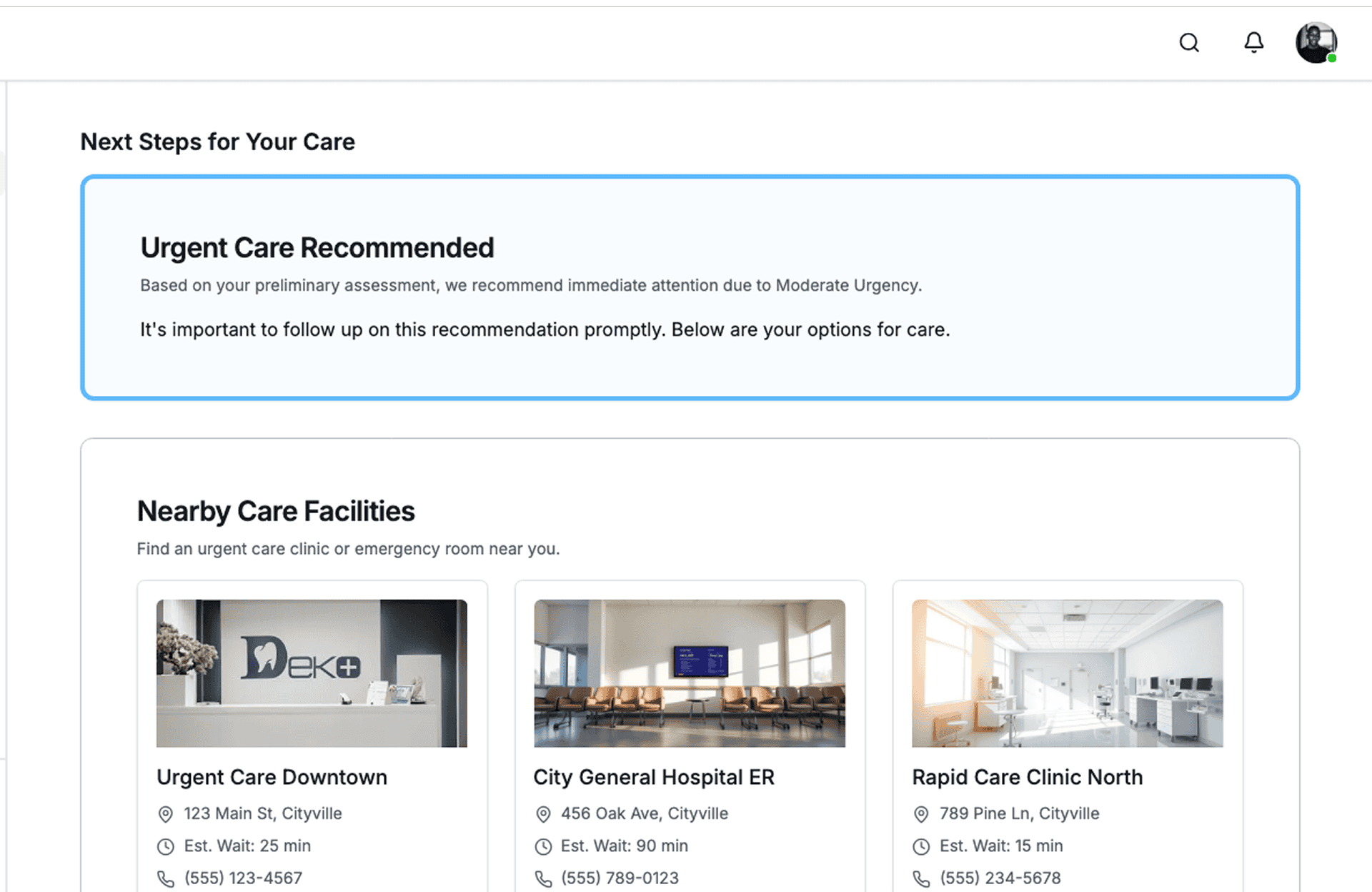Click phone icon next to (555) 234-5678
The height and width of the screenshot is (892, 1372).
click(x=921, y=878)
